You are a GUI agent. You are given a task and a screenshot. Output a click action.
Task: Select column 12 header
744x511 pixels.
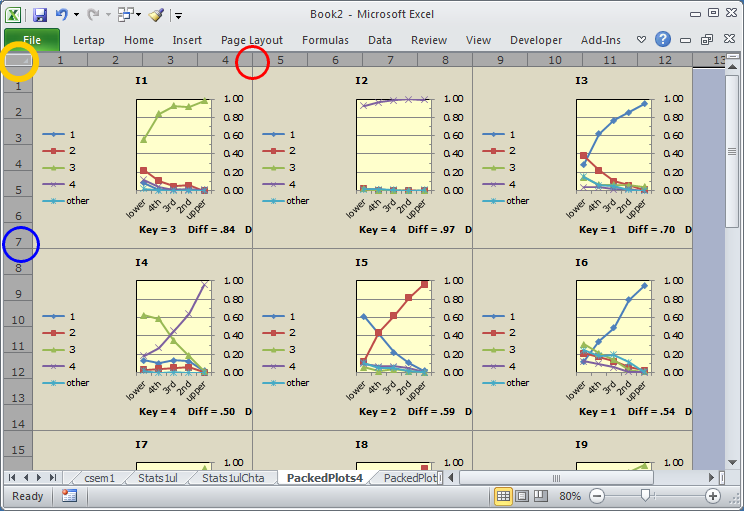point(665,60)
